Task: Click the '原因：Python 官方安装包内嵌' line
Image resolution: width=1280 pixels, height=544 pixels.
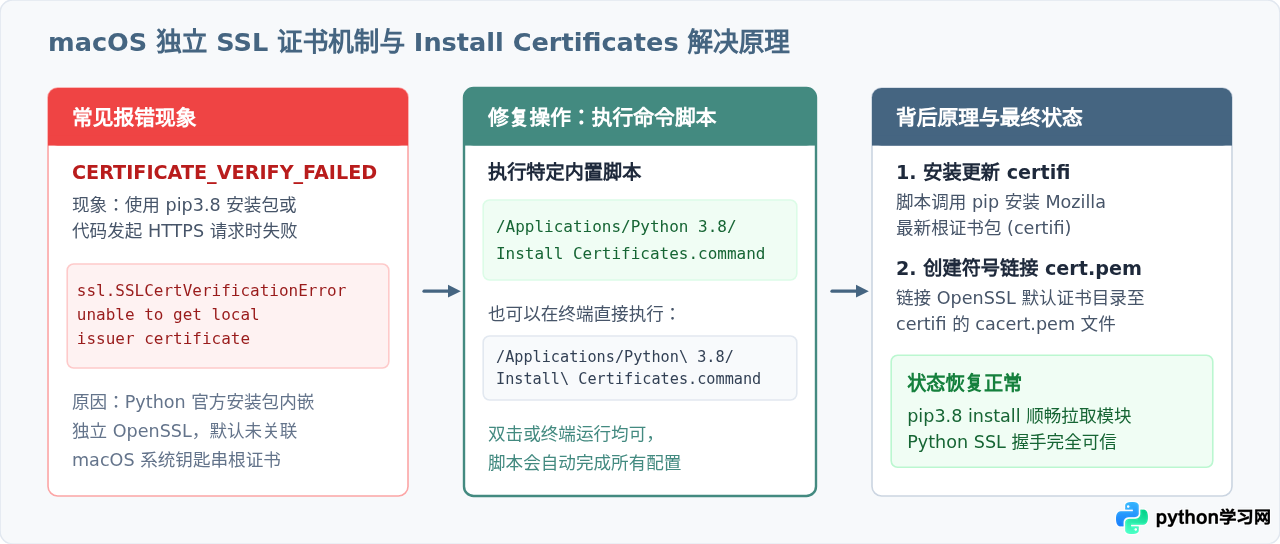Action: (x=193, y=402)
